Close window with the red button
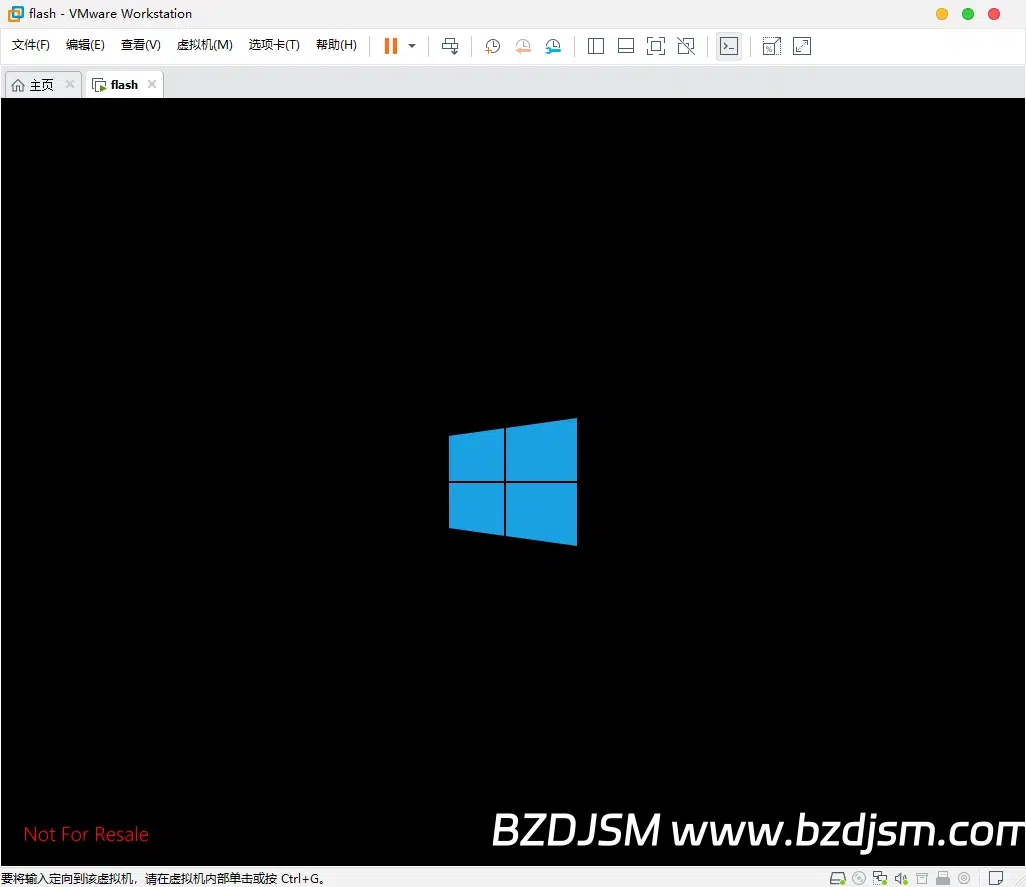 (994, 14)
